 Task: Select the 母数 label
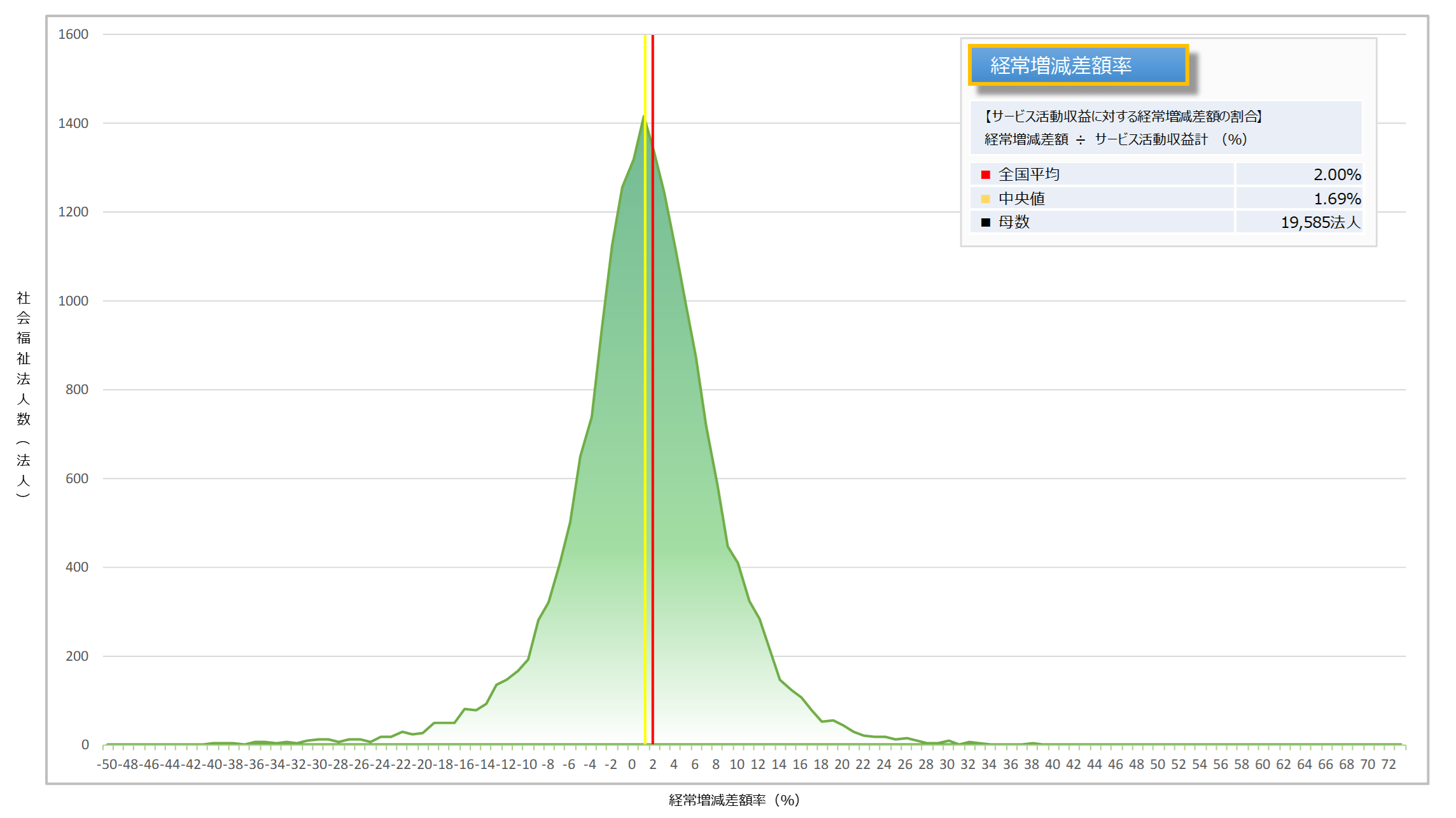(1014, 222)
